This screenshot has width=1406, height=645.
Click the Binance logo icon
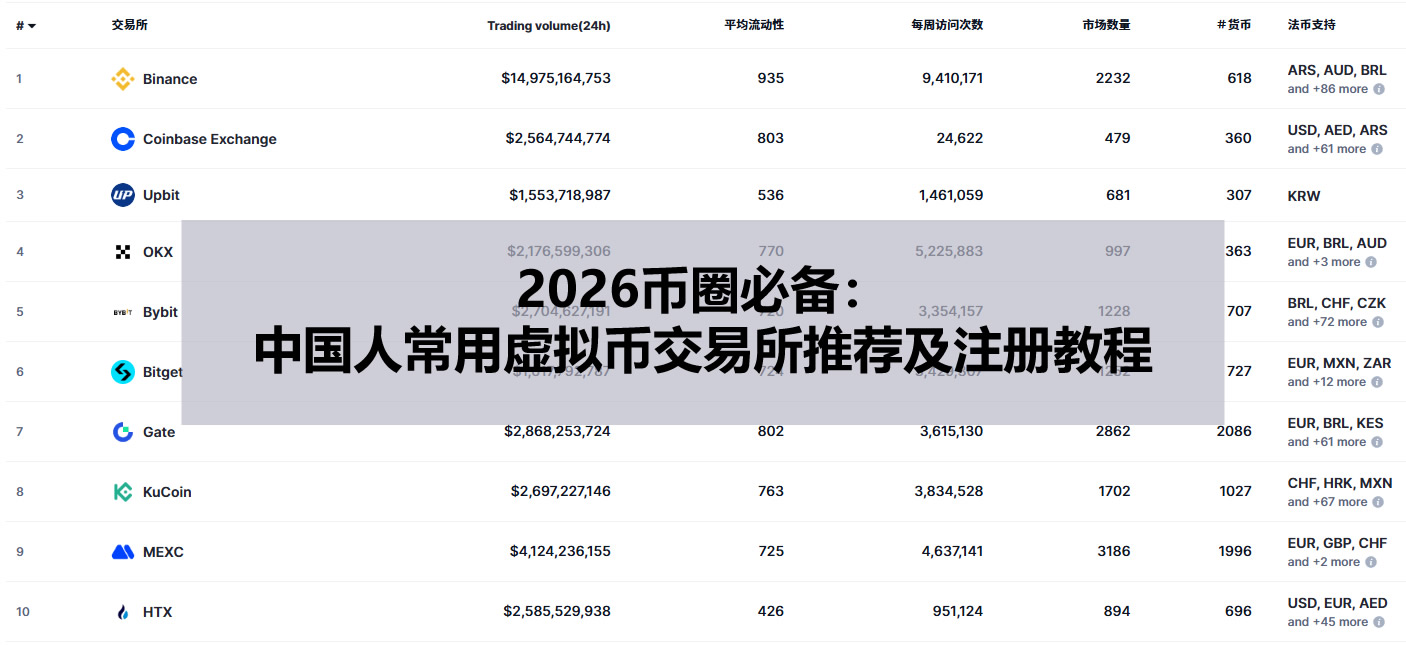tap(123, 79)
